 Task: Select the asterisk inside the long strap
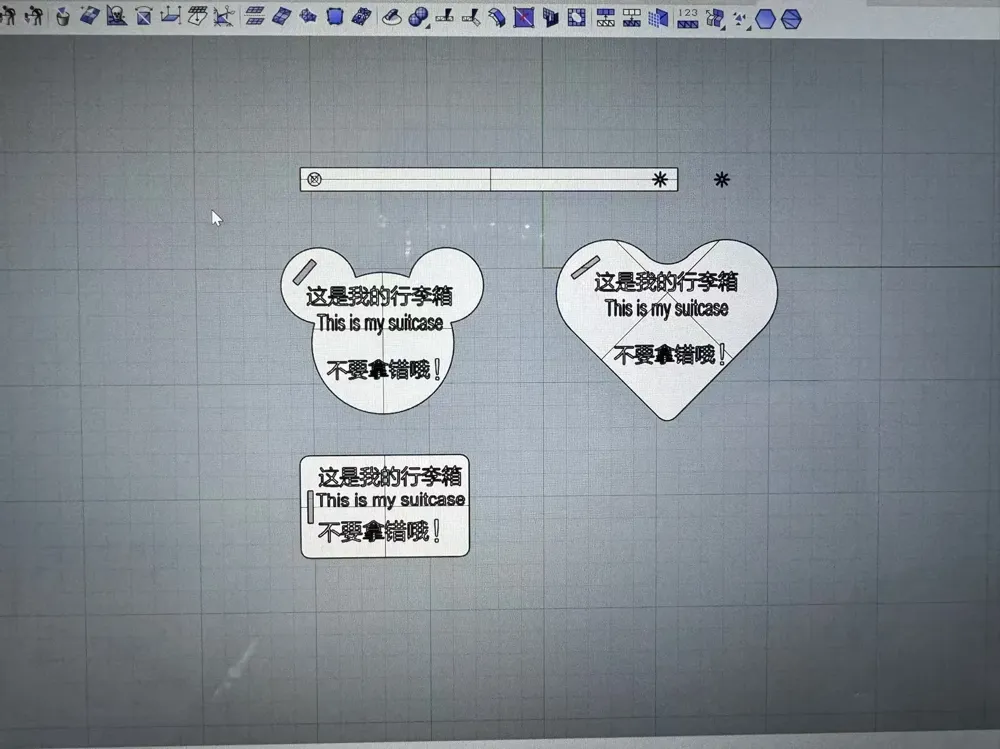660,179
